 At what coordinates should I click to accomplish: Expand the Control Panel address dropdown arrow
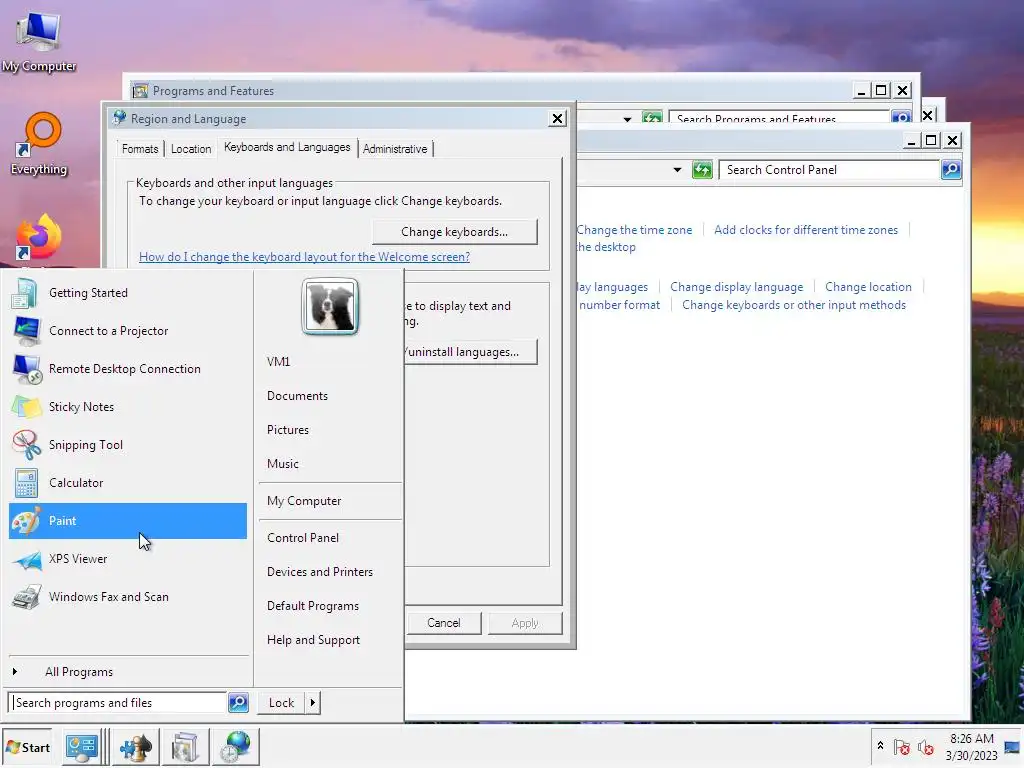pyautogui.click(x=677, y=170)
